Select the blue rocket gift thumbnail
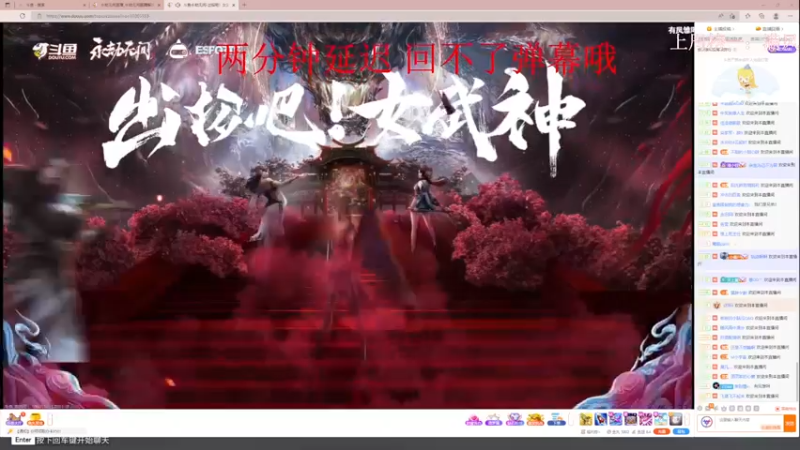The height and width of the screenshot is (450, 800). click(601, 419)
